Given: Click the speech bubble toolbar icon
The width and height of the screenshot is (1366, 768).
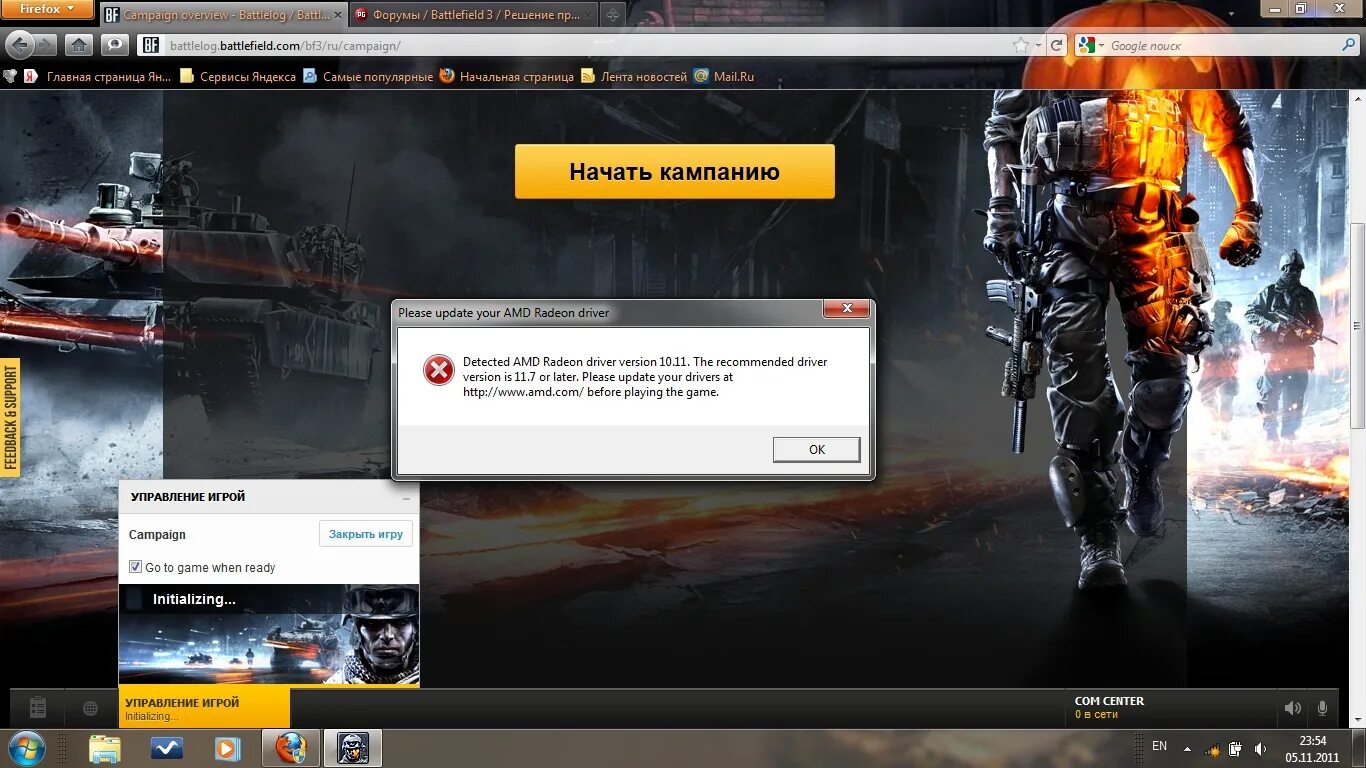Looking at the screenshot, I should 116,45.
